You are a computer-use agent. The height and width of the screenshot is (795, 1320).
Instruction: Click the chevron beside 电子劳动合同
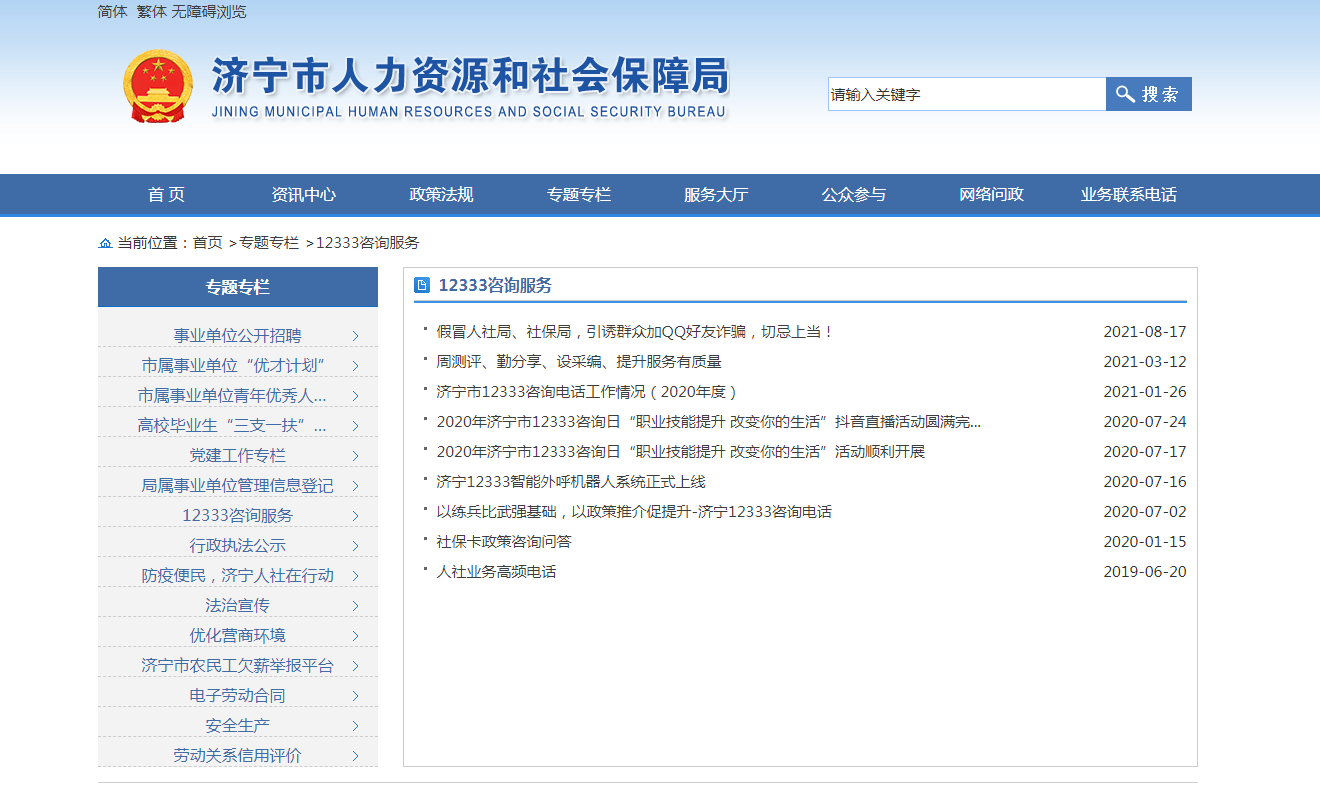[355, 696]
